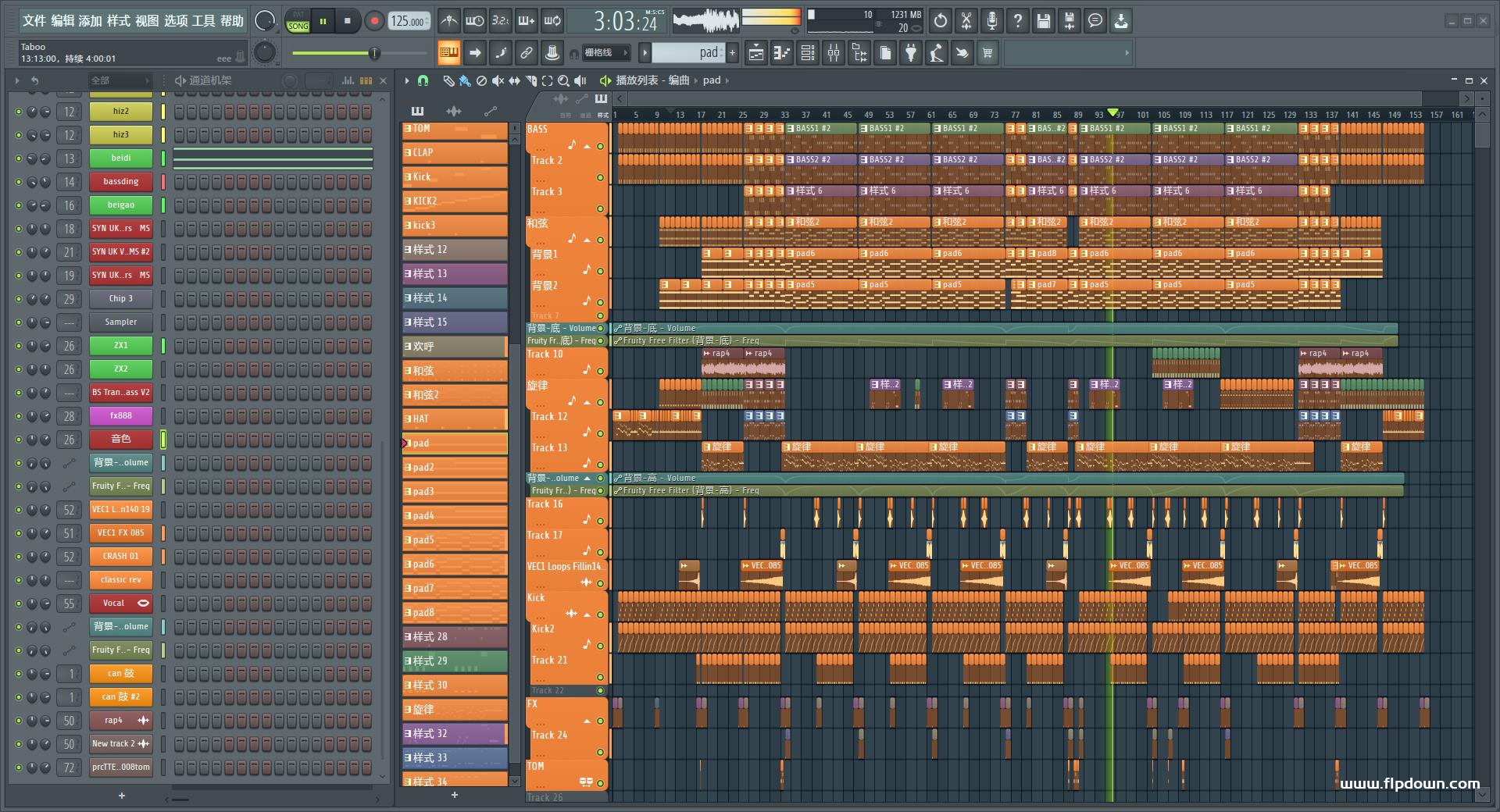The image size is (1500, 812).
Task: Collapse the BASS track group arrow
Action: pyautogui.click(x=587, y=146)
